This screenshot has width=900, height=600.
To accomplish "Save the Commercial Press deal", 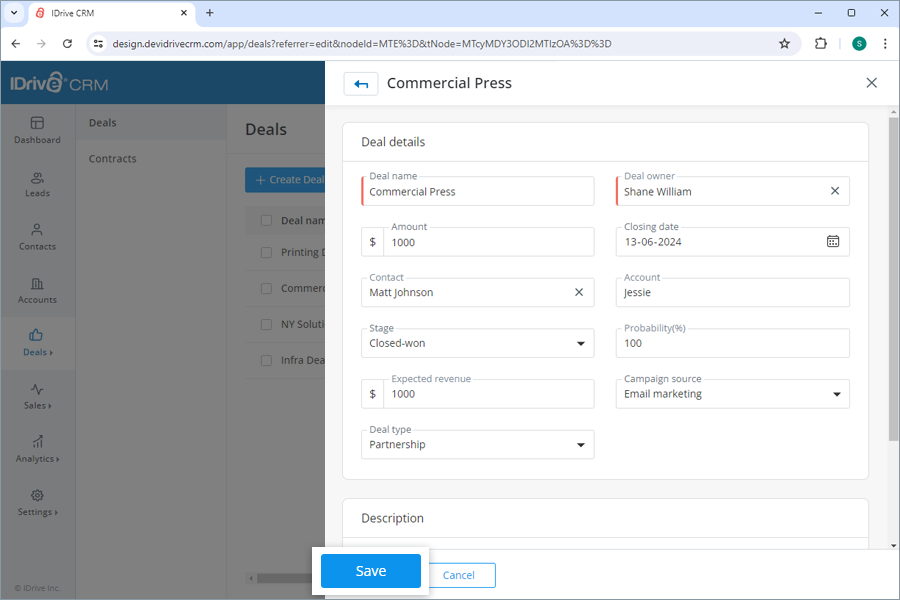I will (x=371, y=570).
